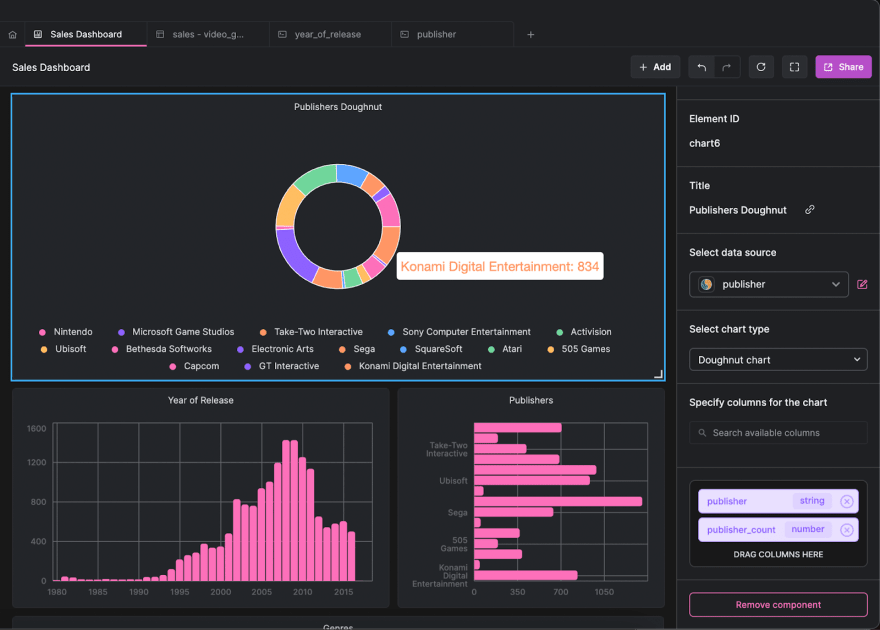This screenshot has height=630, width=880.
Task: Toggle Konami Digital Entertainment legend entry
Action: (x=413, y=366)
